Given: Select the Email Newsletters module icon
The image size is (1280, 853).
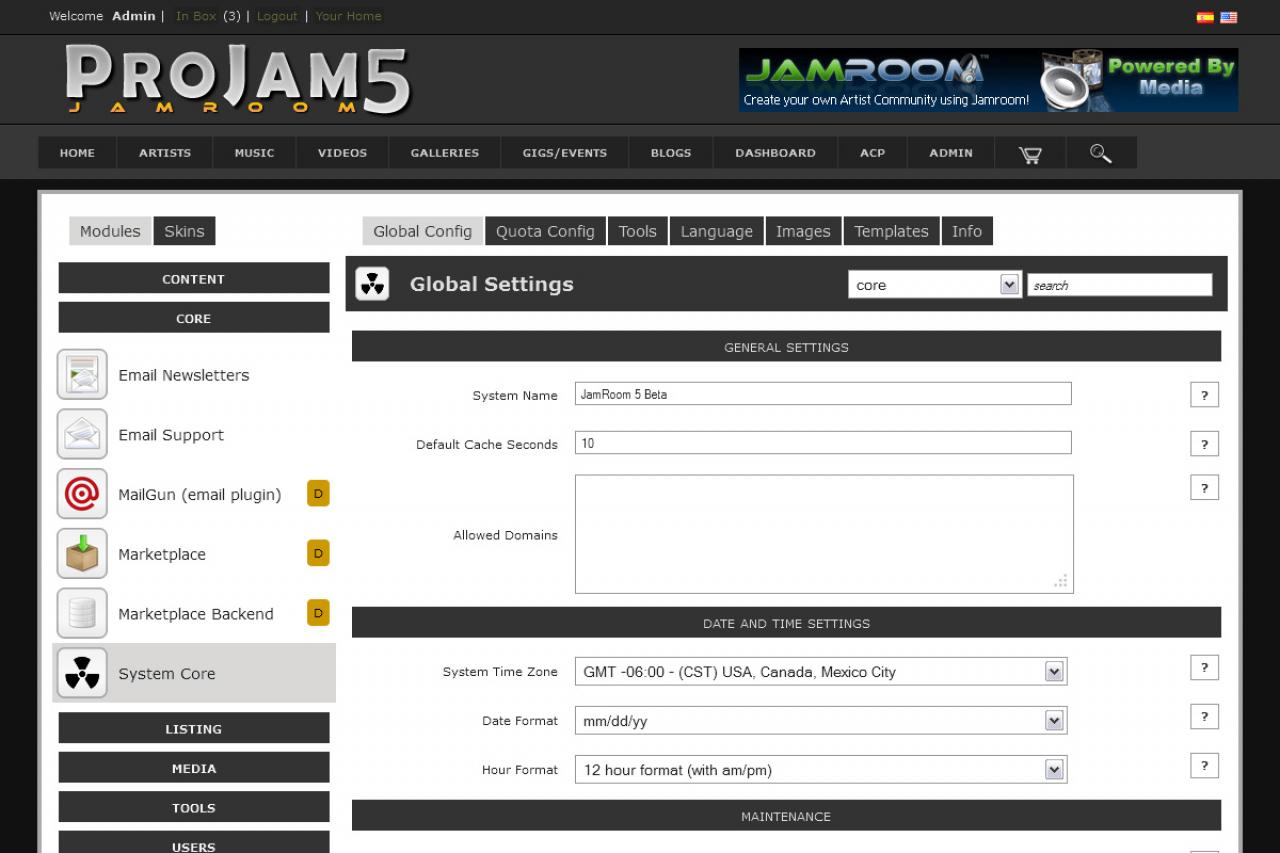Looking at the screenshot, I should click(82, 374).
